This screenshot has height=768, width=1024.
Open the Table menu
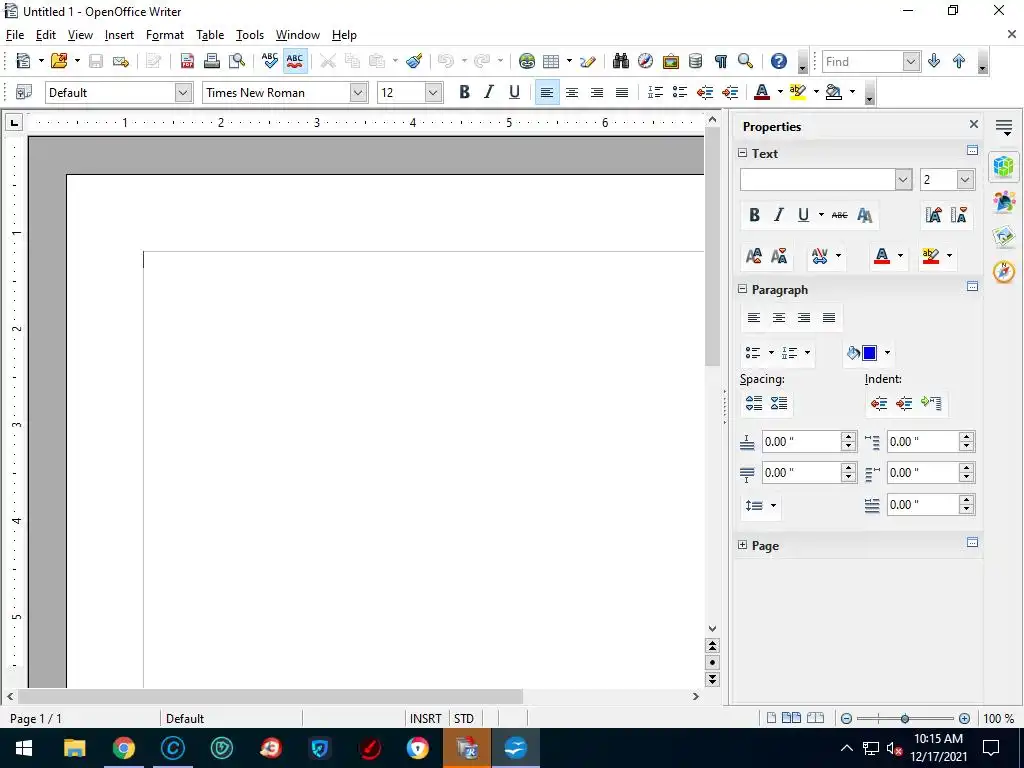click(x=210, y=35)
